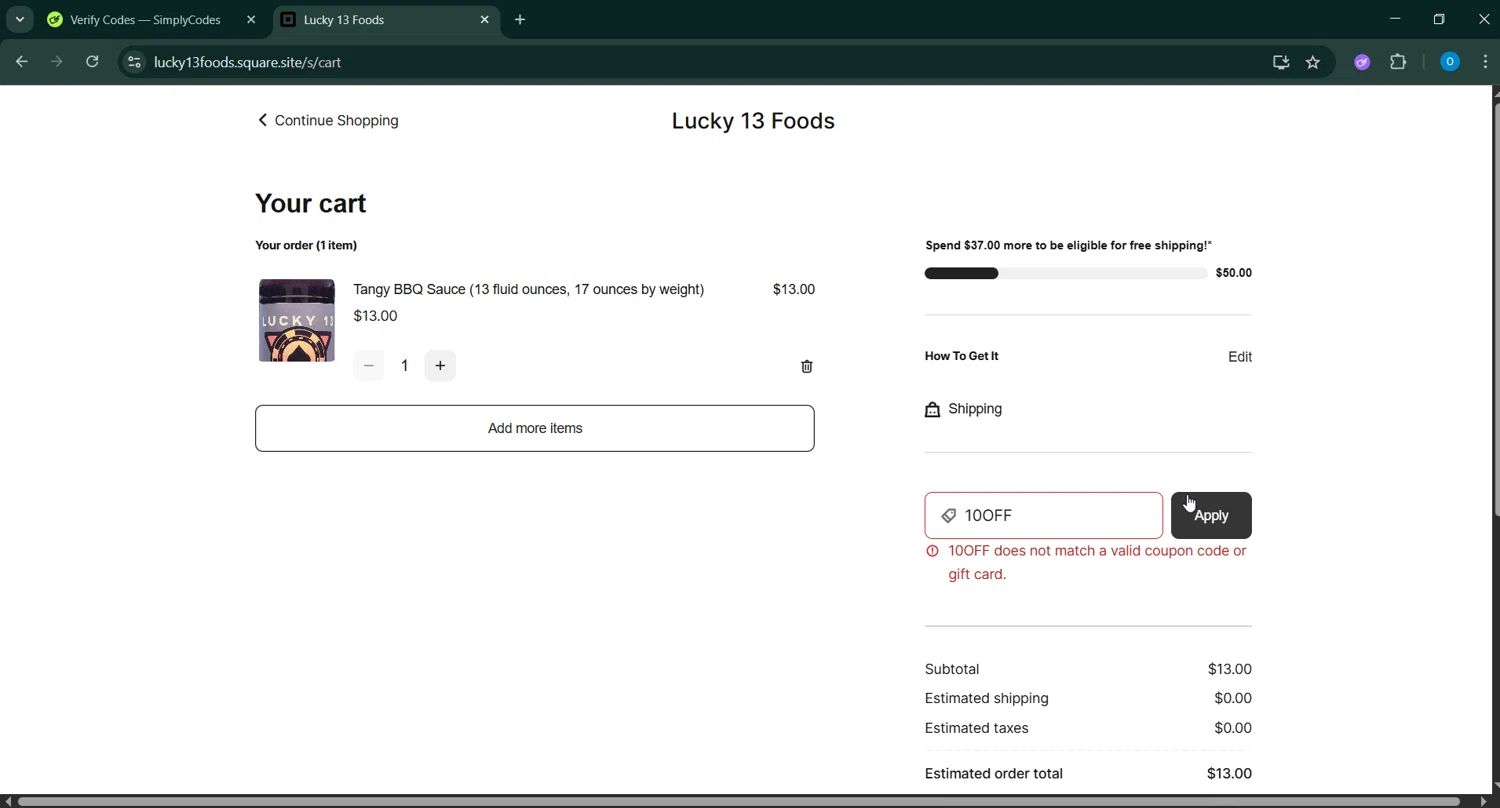Click the Shipping method text
This screenshot has width=1500, height=808.
click(x=975, y=409)
